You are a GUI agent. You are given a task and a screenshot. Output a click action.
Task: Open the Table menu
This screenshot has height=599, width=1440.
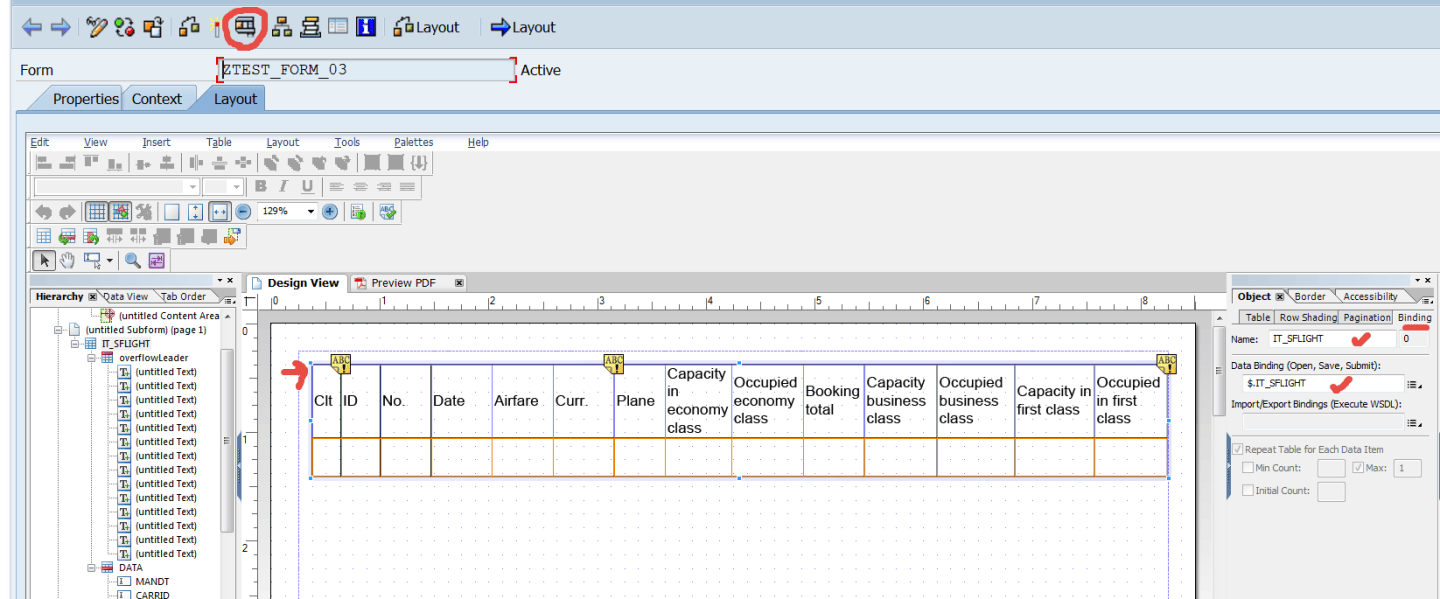point(219,142)
